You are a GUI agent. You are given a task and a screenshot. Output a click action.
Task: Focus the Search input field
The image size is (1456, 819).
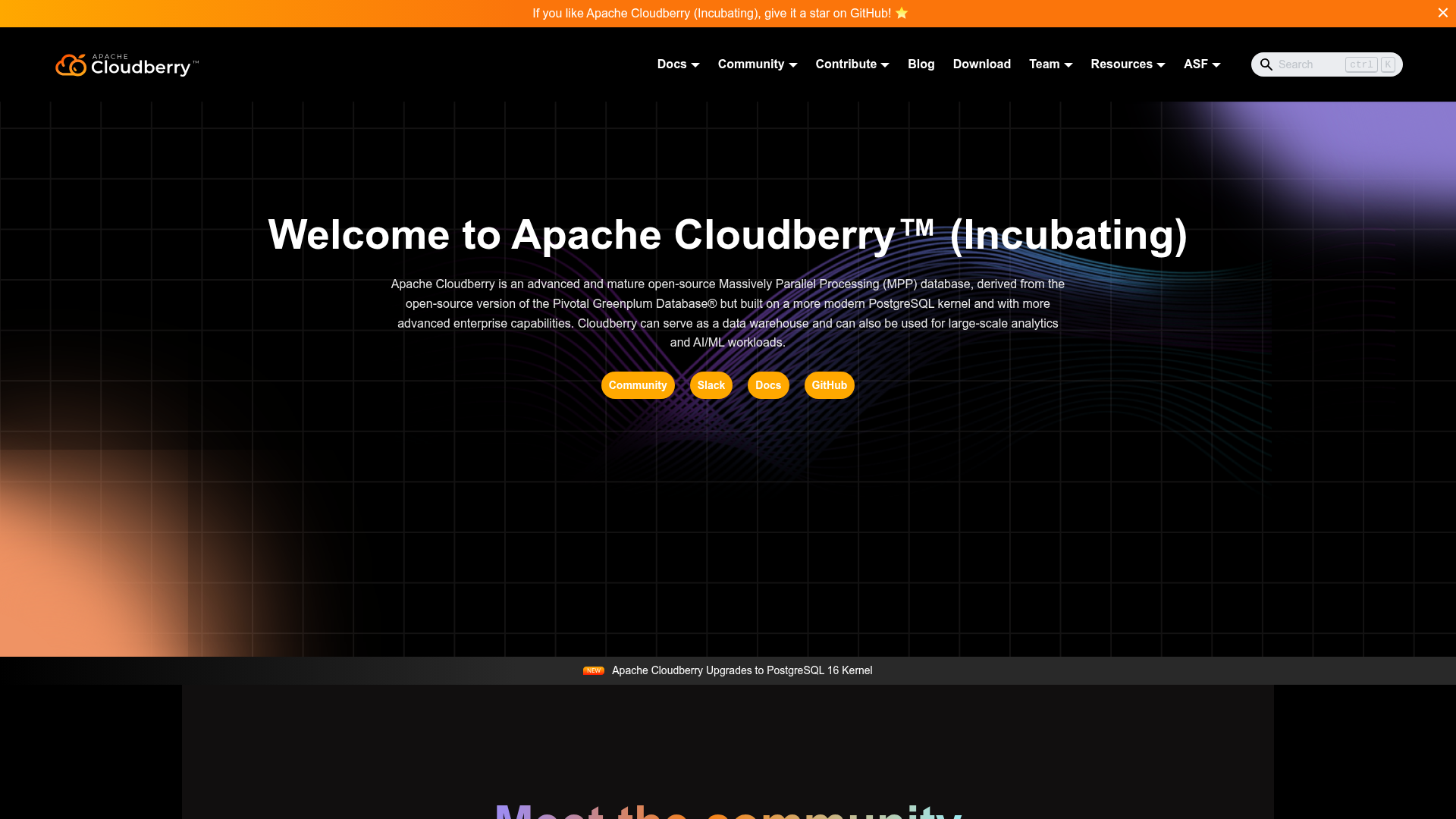click(1326, 64)
